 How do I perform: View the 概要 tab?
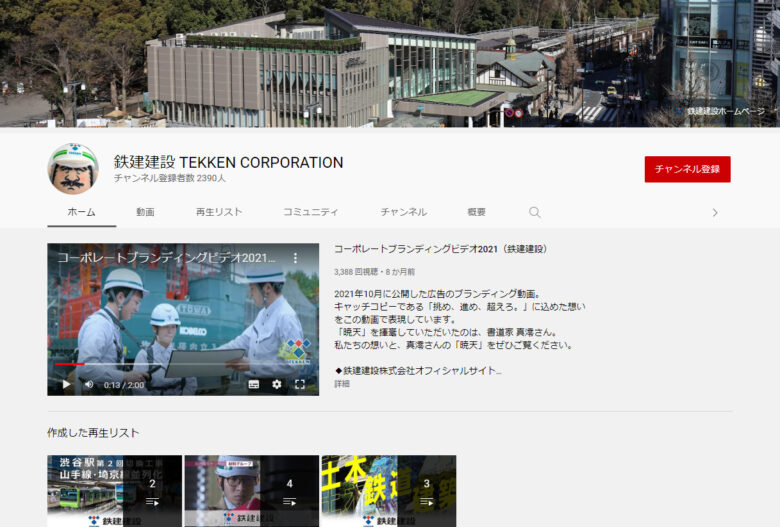[477, 212]
